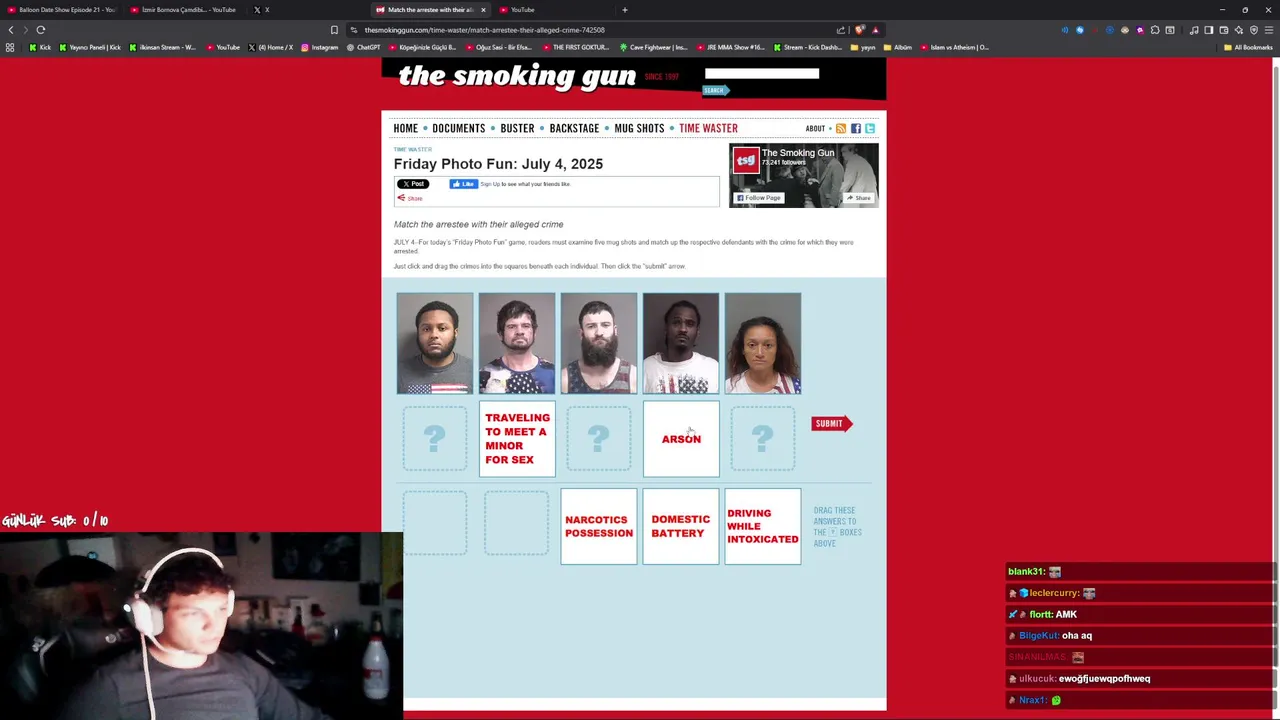Switch to the Balloon Date Show tab

62,10
